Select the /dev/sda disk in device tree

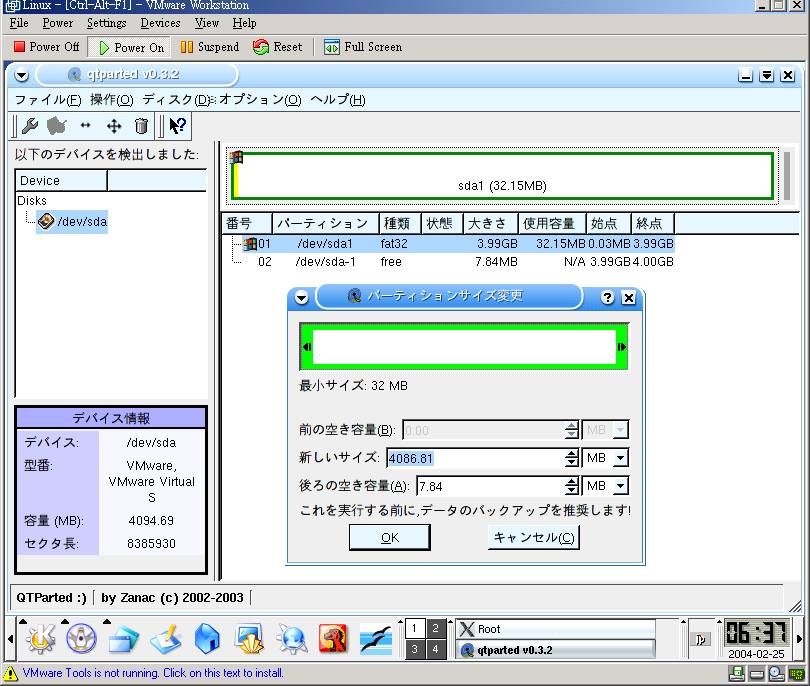click(x=72, y=222)
